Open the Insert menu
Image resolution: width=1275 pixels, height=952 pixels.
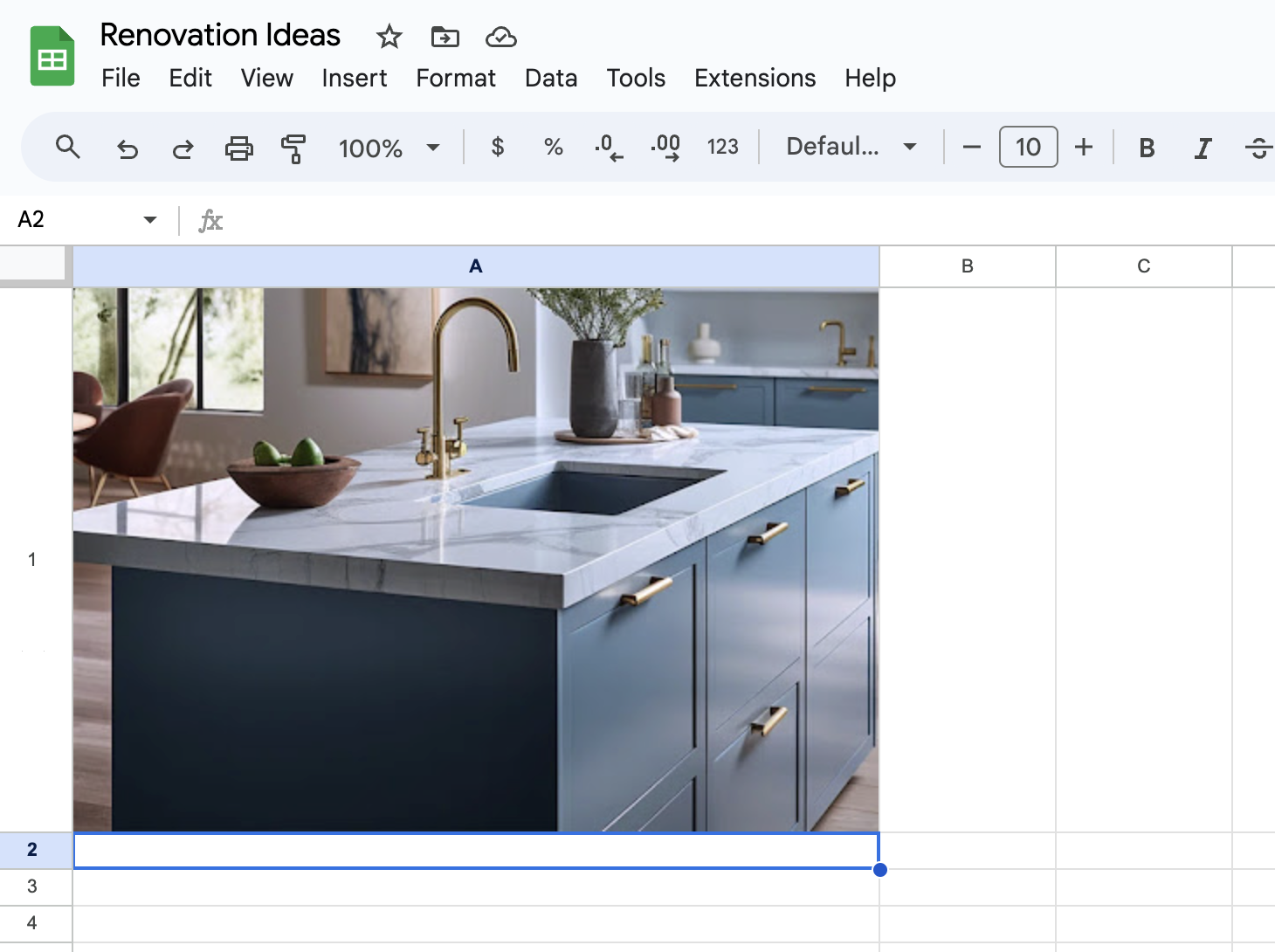tap(354, 78)
